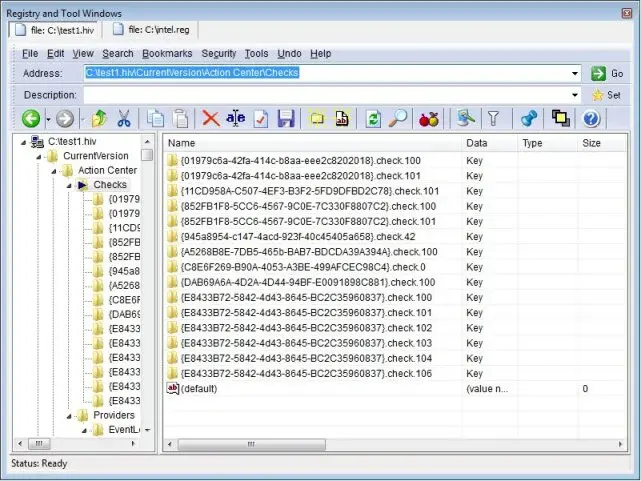
Task: Open the Tools menu
Action: click(256, 54)
